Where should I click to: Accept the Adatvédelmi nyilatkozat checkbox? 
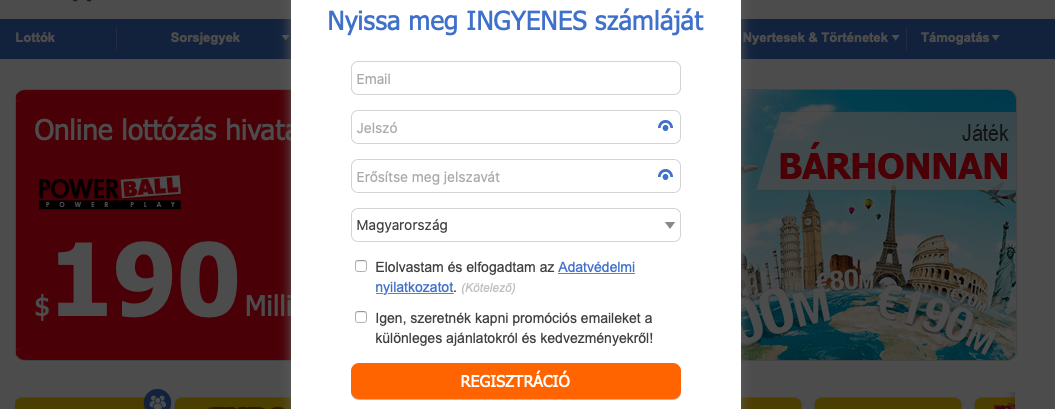point(361,267)
